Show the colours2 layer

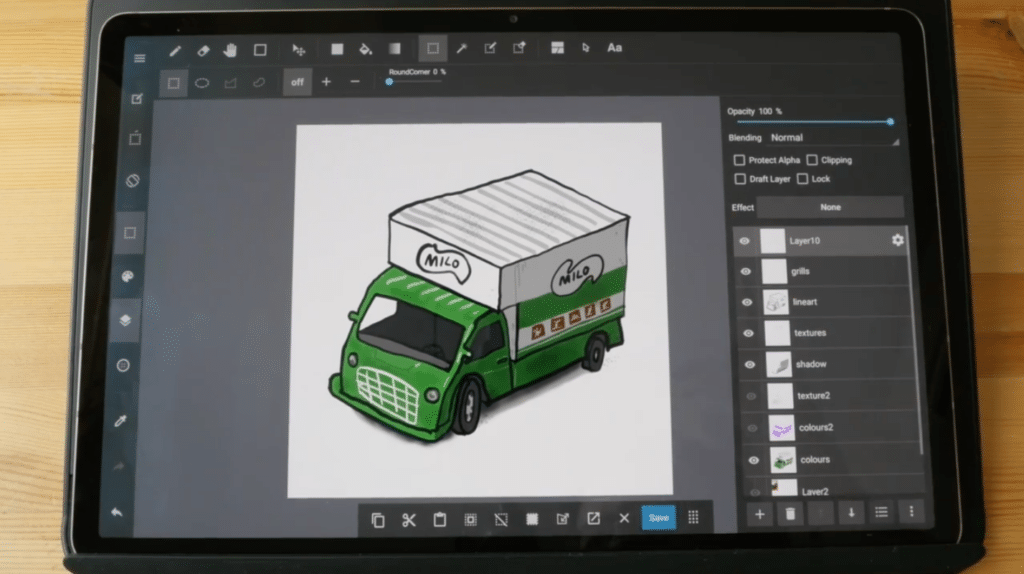[752, 428]
